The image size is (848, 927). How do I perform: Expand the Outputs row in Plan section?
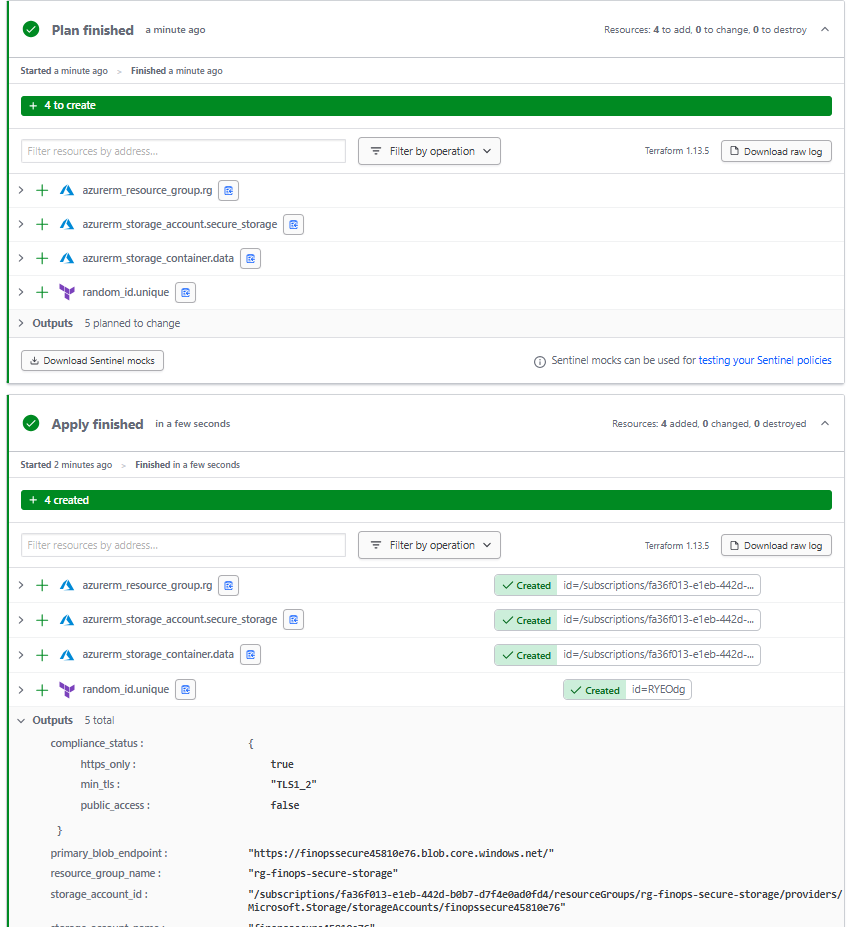click(21, 323)
